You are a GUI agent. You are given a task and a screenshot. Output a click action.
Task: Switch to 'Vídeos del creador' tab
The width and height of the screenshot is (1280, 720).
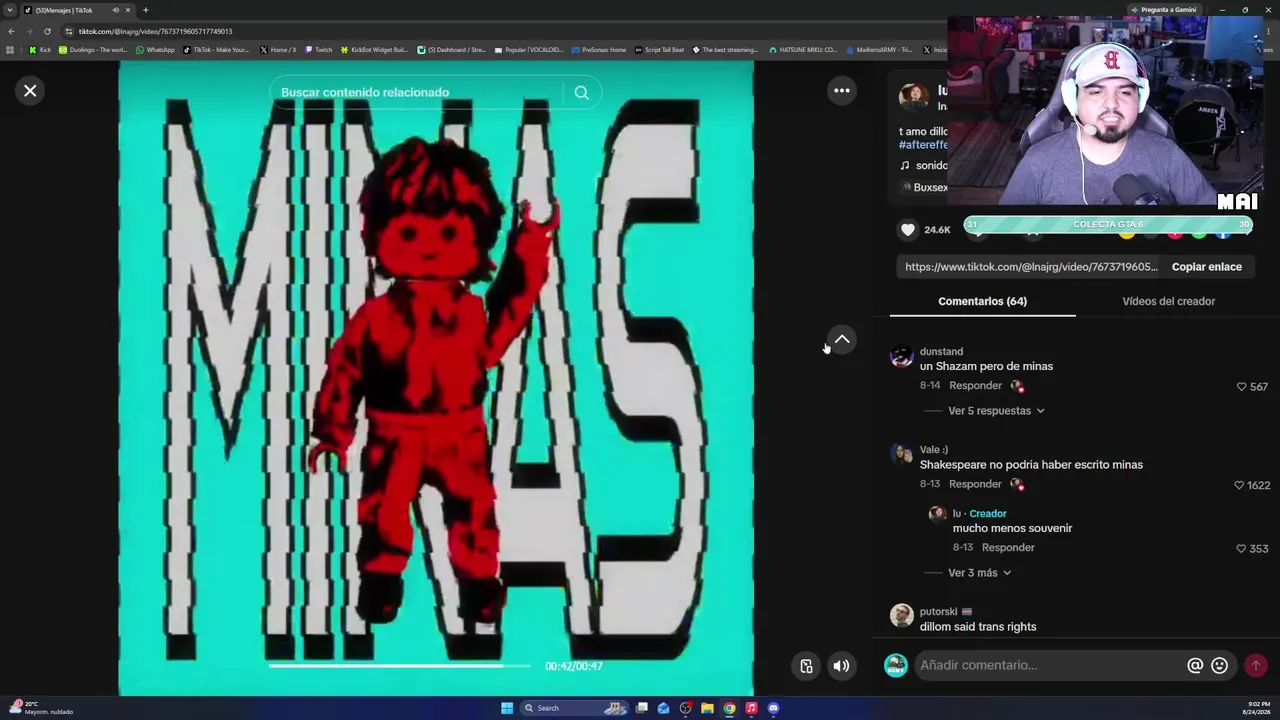pyautogui.click(x=1168, y=301)
